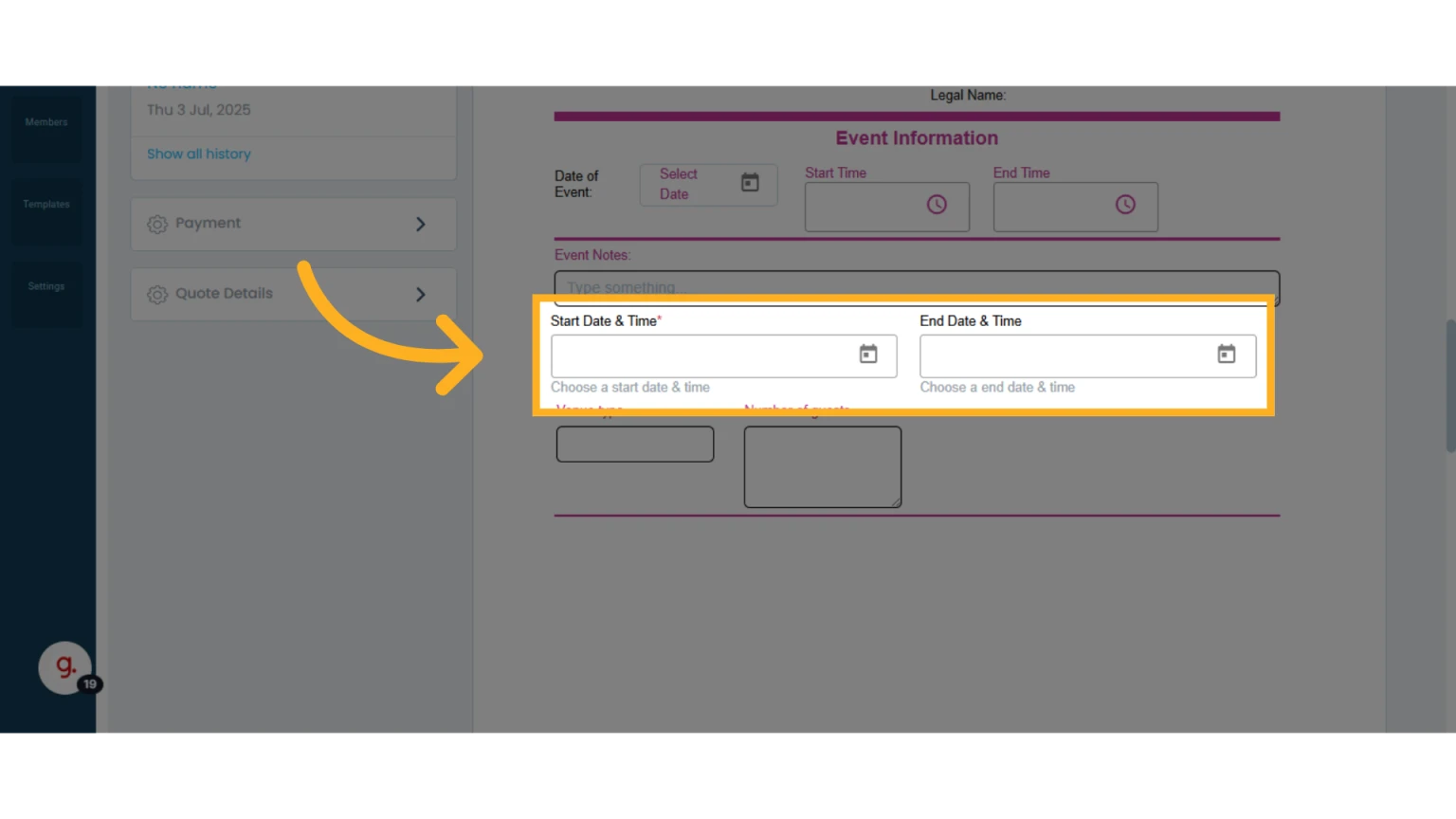Click the page vertical scrollbar thumb
The width and height of the screenshot is (1456, 819).
(x=1450, y=386)
